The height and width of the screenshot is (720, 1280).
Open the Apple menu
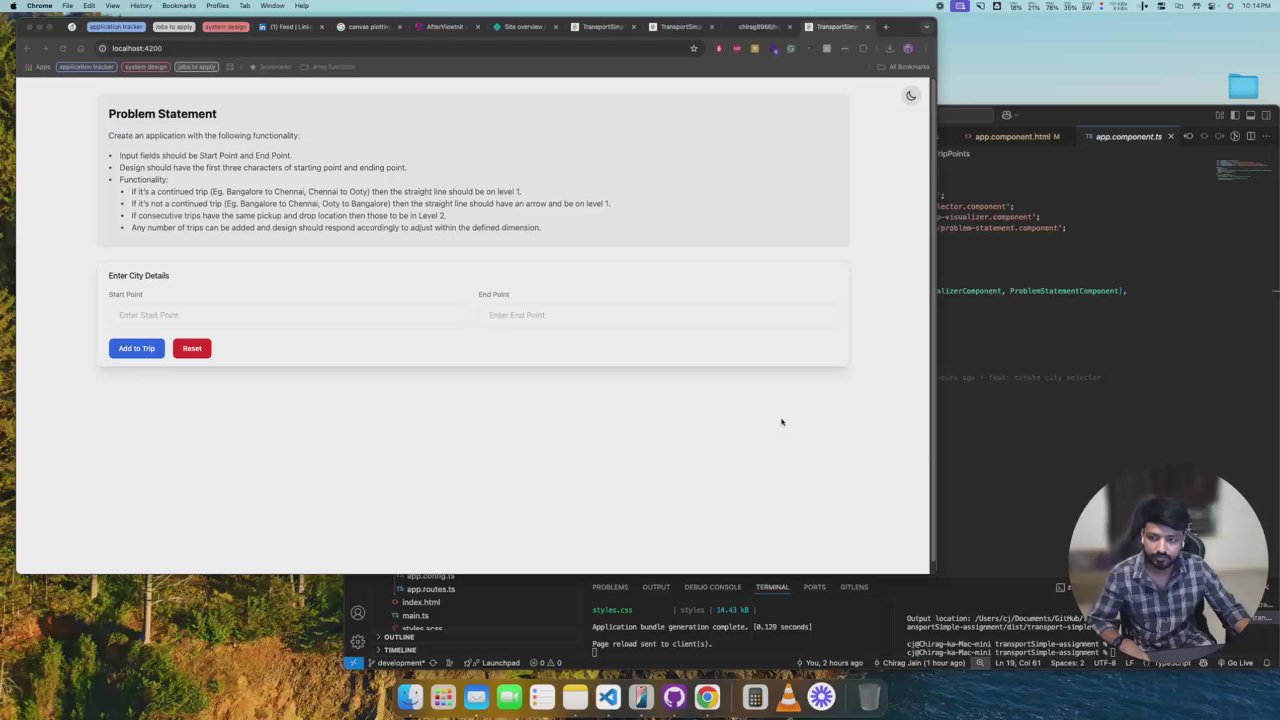(x=13, y=6)
